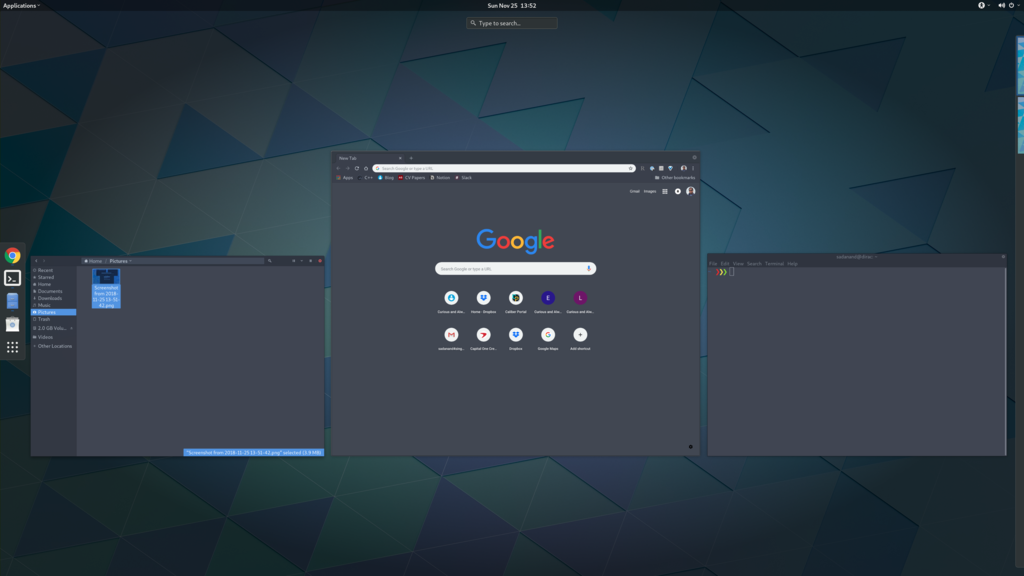Open the CV Papers bookmark
Viewport: 1024px width, 576px height.
tap(411, 178)
